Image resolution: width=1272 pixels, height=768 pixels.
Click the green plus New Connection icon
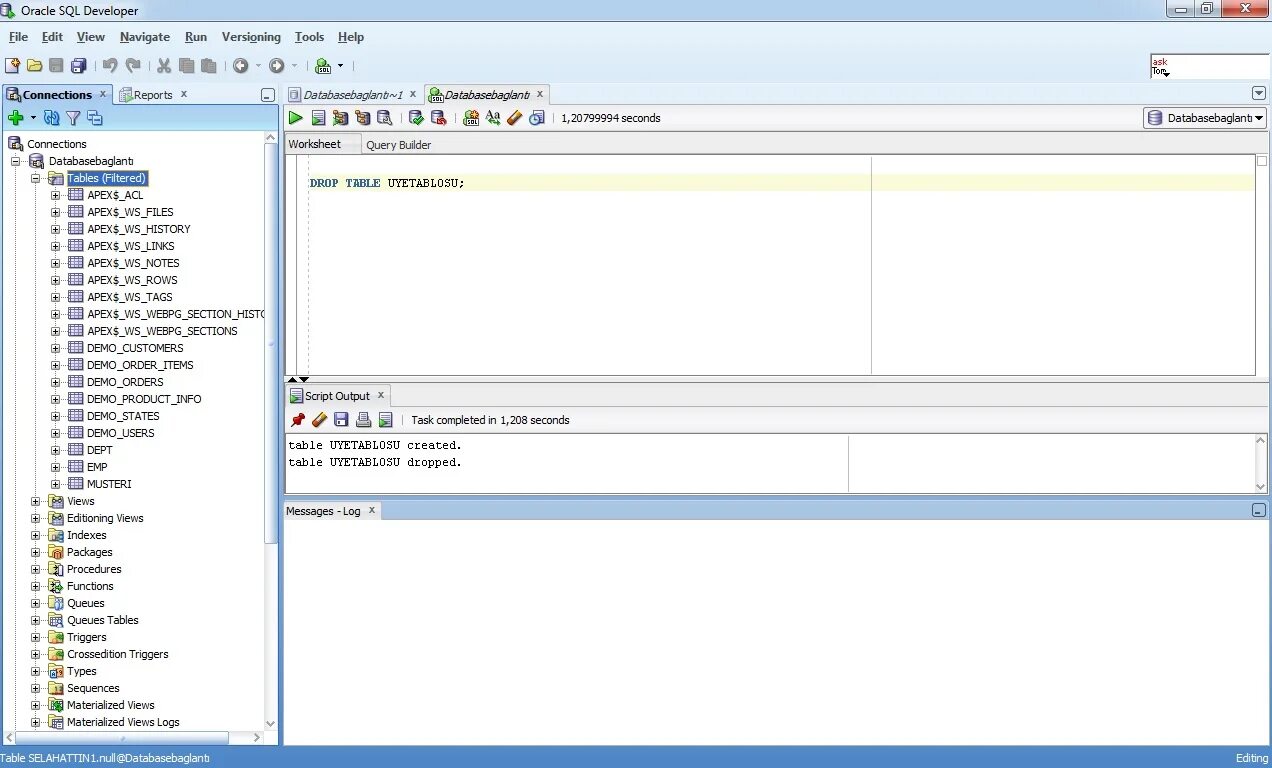point(16,118)
